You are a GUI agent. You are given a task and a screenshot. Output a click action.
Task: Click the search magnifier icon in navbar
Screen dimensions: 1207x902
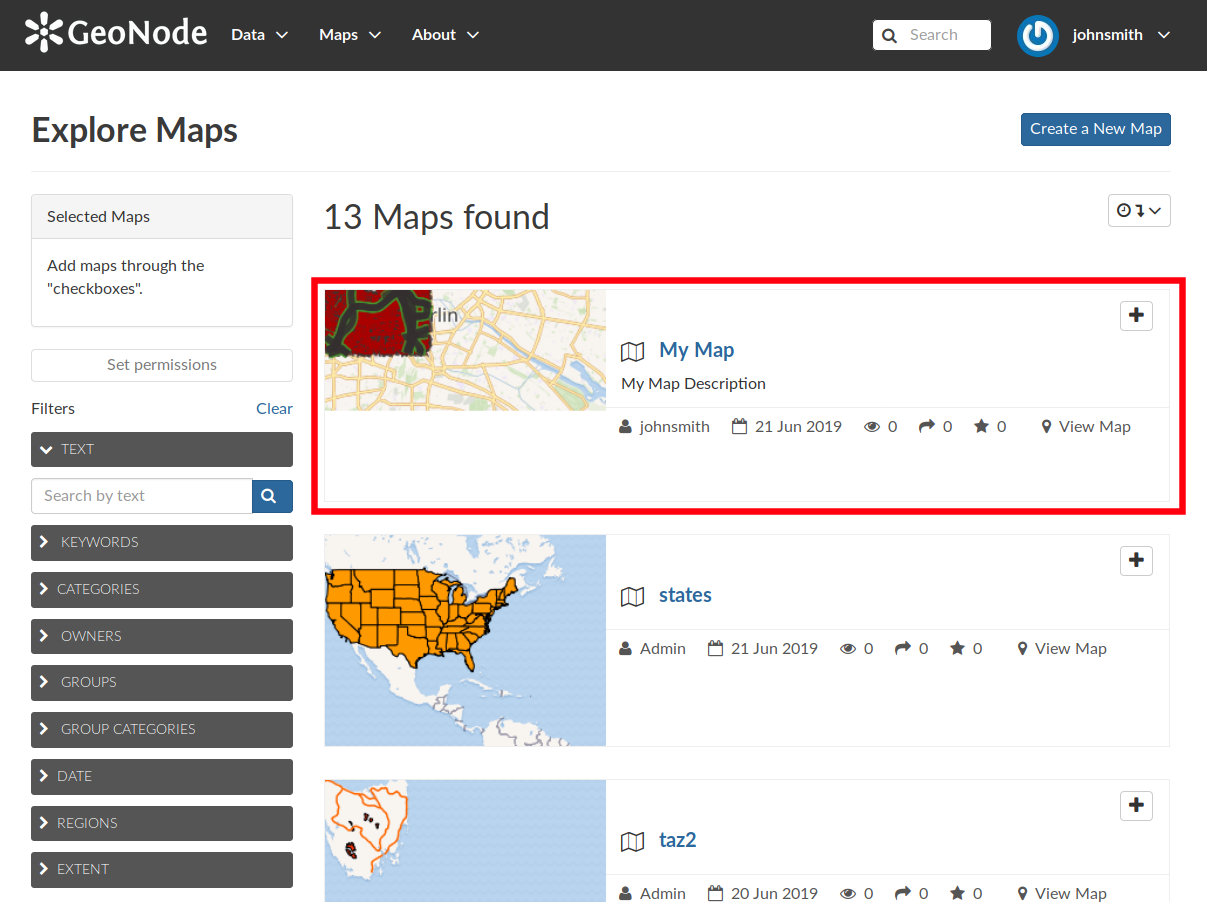[x=889, y=35]
